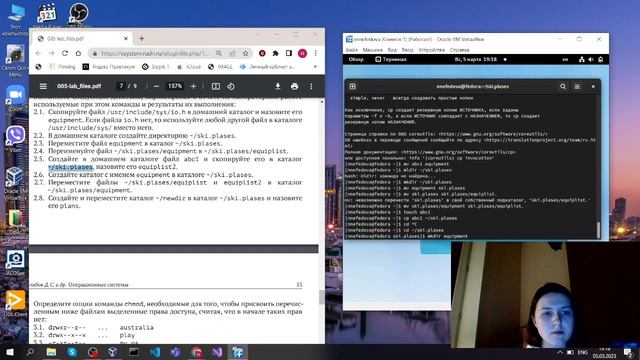Open Visual Studio Code from taskbar
Image resolution: width=640 pixels, height=360 pixels.
click(155, 352)
